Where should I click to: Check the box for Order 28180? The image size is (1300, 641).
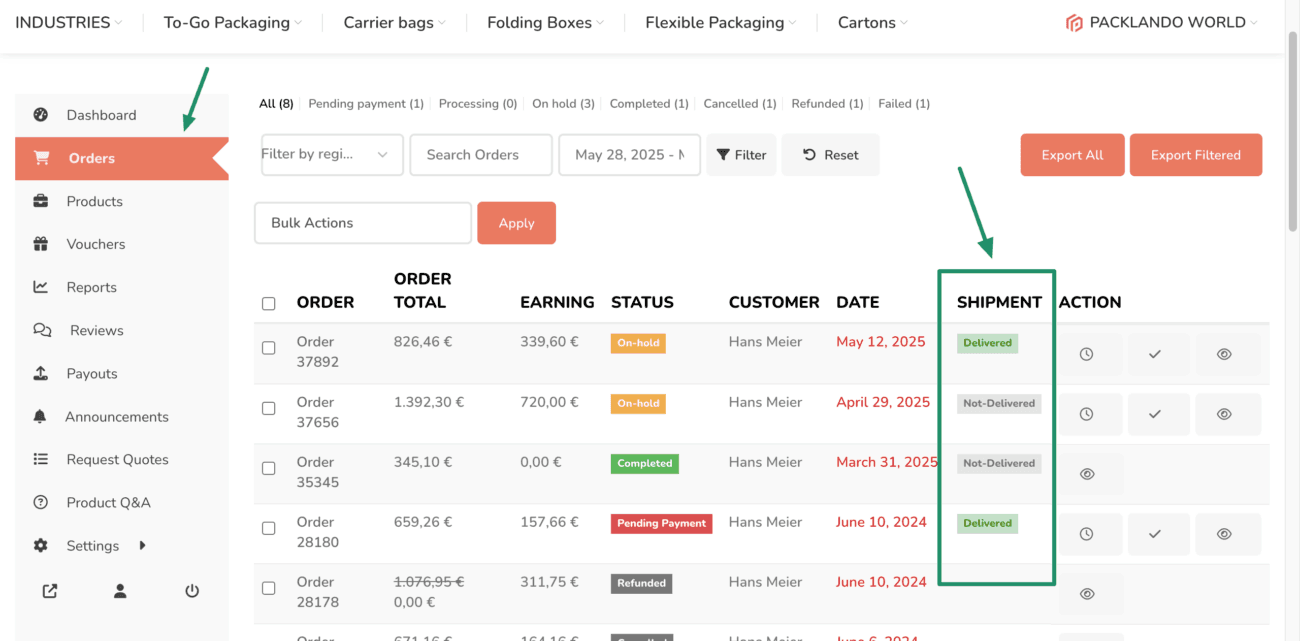[x=268, y=528]
